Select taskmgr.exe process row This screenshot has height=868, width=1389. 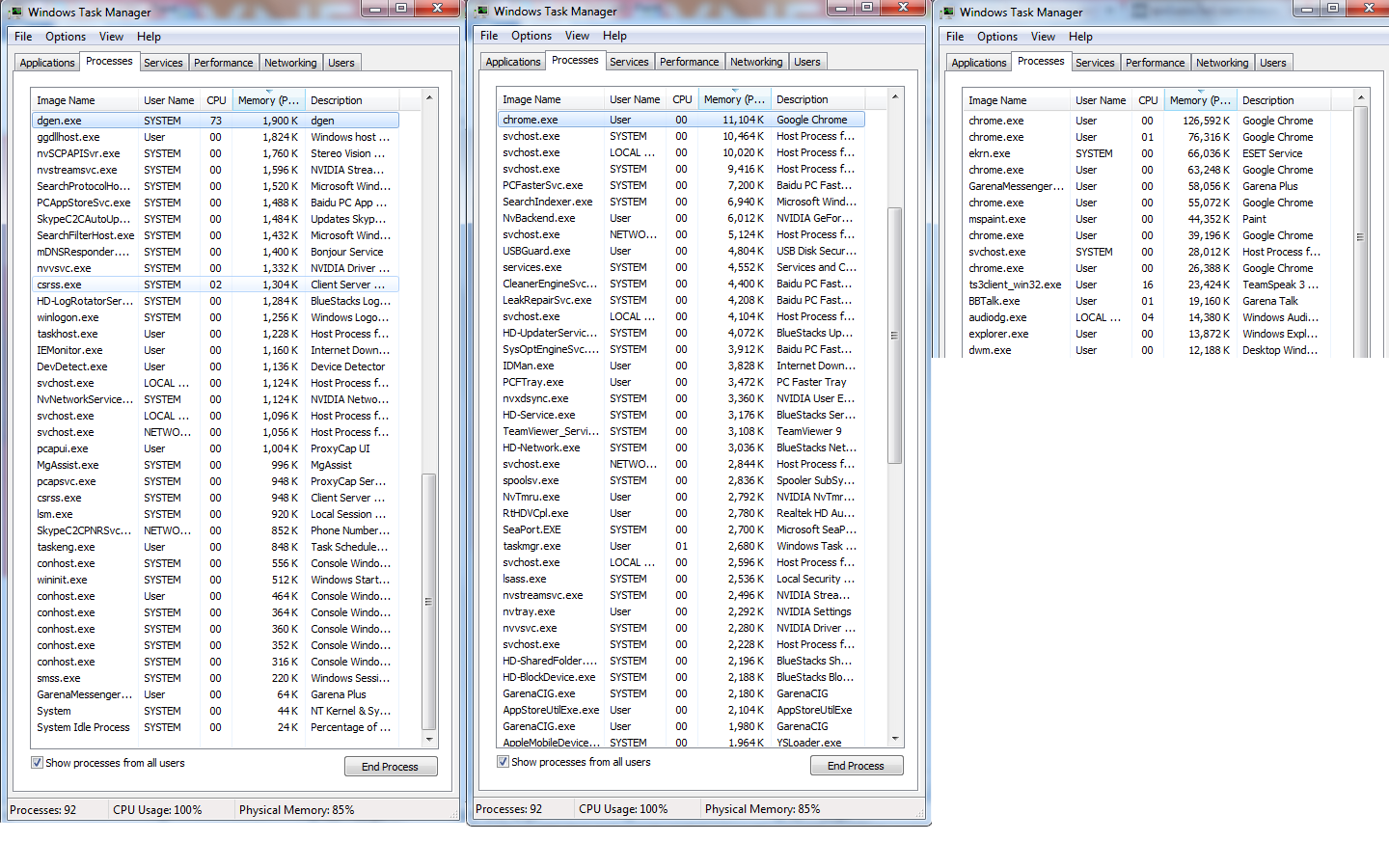(681, 546)
